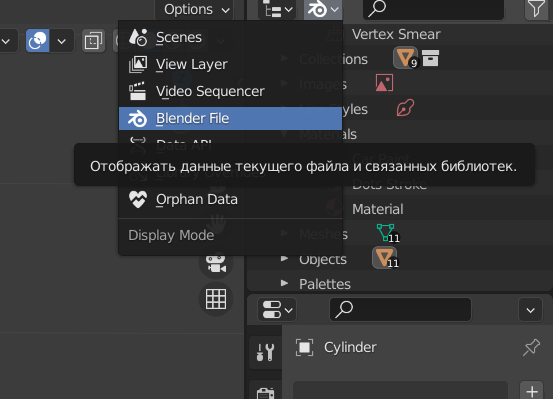Toggle the pin icon next to Cylinder
This screenshot has width=553, height=399.
coord(531,347)
